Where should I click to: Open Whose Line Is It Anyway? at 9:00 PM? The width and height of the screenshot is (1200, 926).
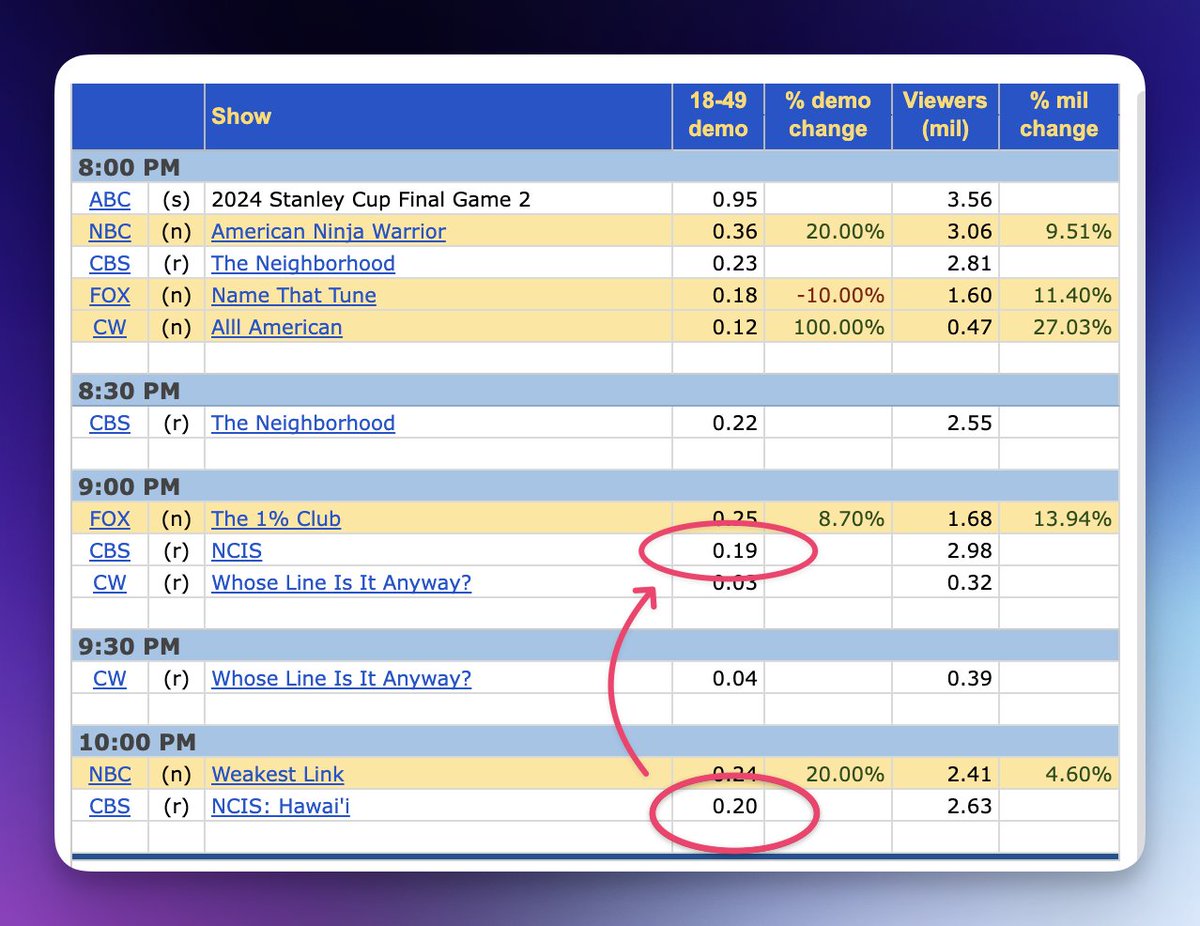341,583
